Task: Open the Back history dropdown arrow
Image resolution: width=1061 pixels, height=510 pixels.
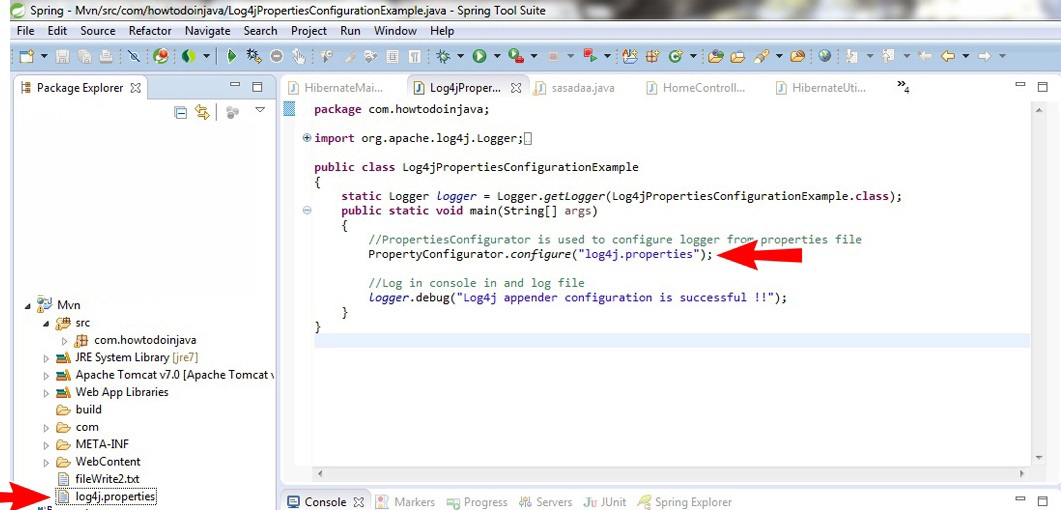Action: click(x=966, y=56)
